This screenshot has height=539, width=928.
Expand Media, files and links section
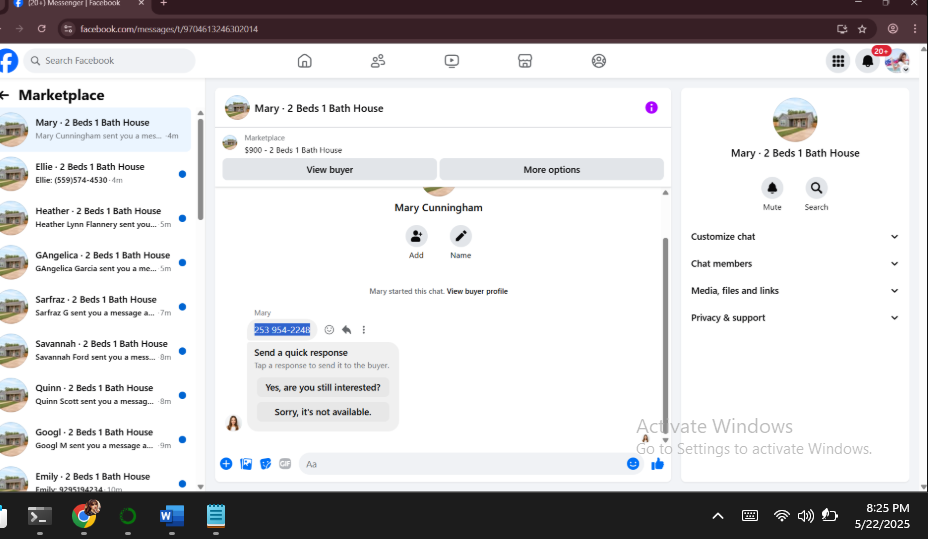pyautogui.click(x=795, y=291)
